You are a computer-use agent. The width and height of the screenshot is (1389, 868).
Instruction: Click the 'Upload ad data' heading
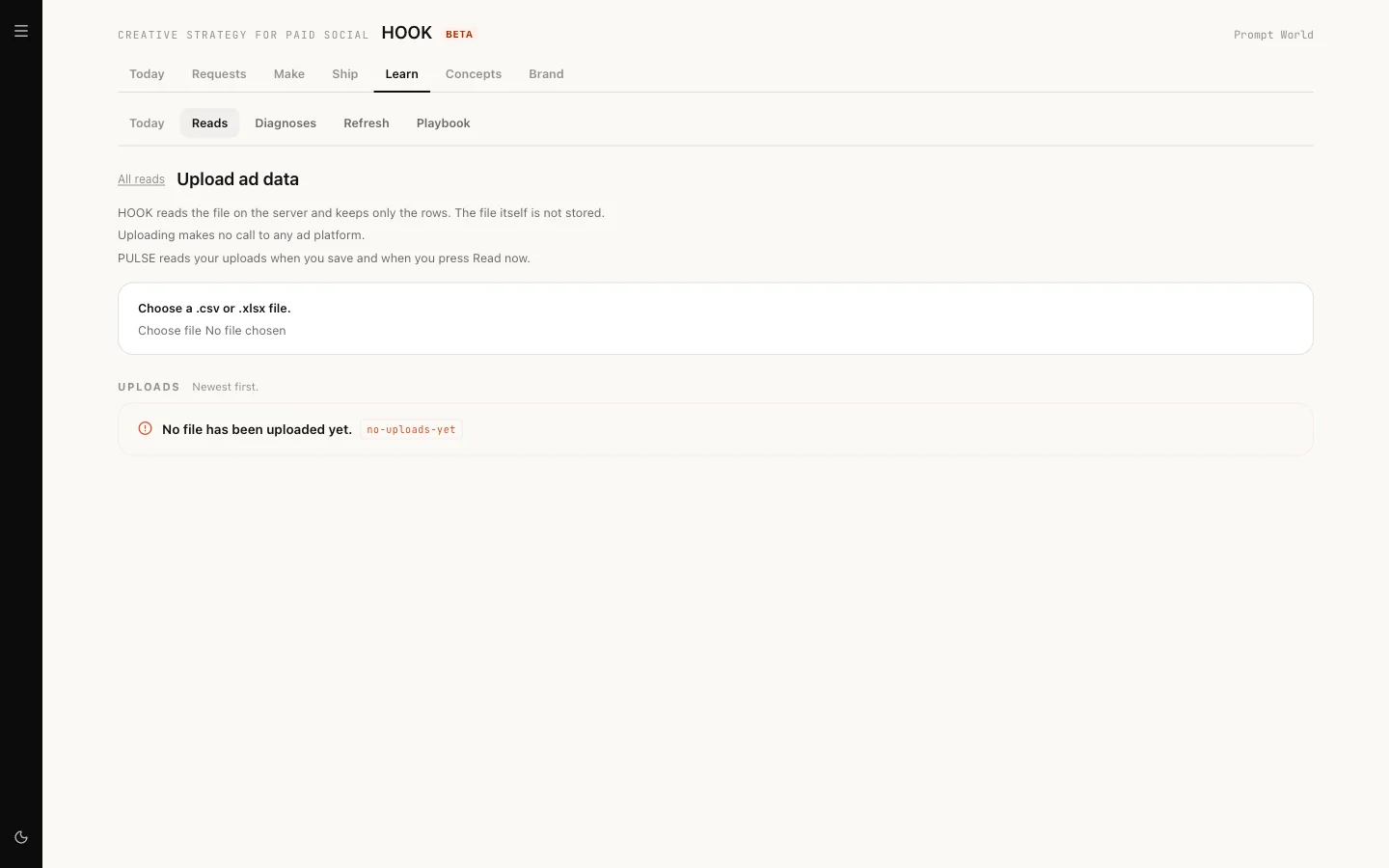click(237, 179)
